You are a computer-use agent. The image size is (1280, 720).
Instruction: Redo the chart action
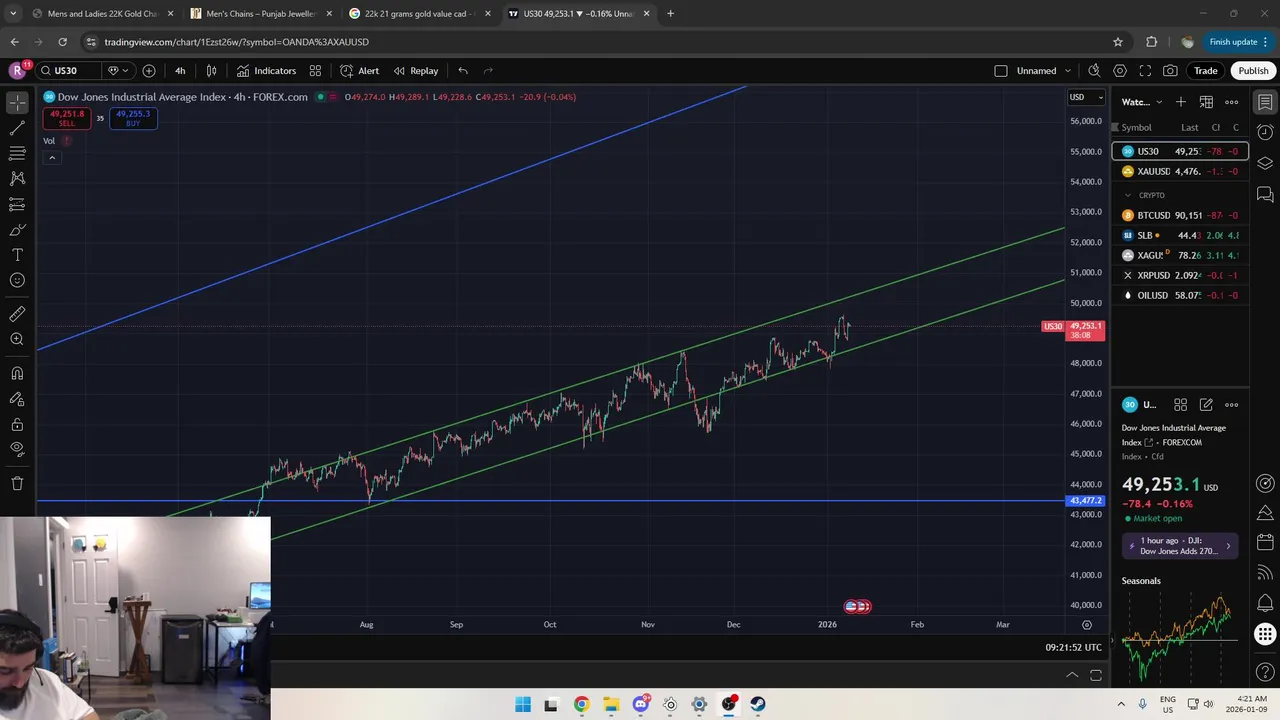pyautogui.click(x=488, y=71)
